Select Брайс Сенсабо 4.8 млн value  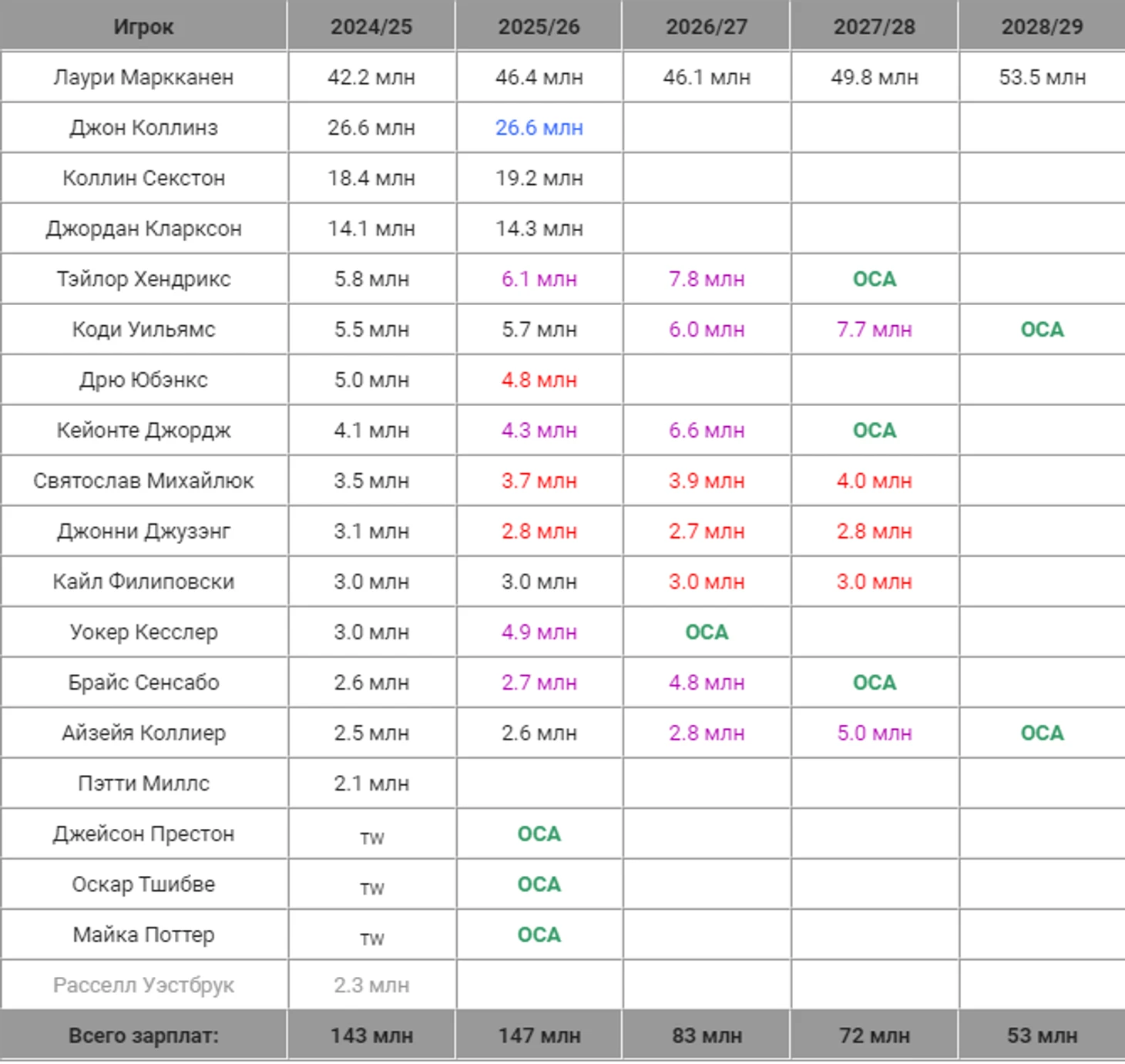pos(707,683)
